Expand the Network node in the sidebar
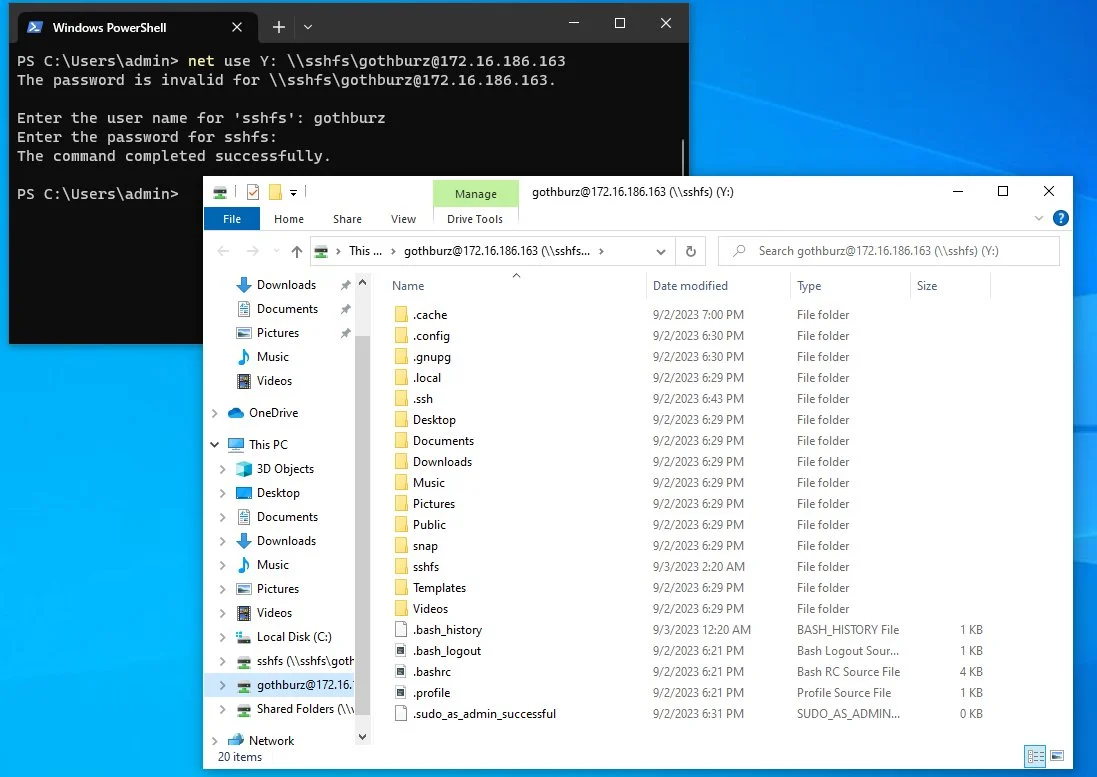The width and height of the screenshot is (1097, 777). pos(213,740)
